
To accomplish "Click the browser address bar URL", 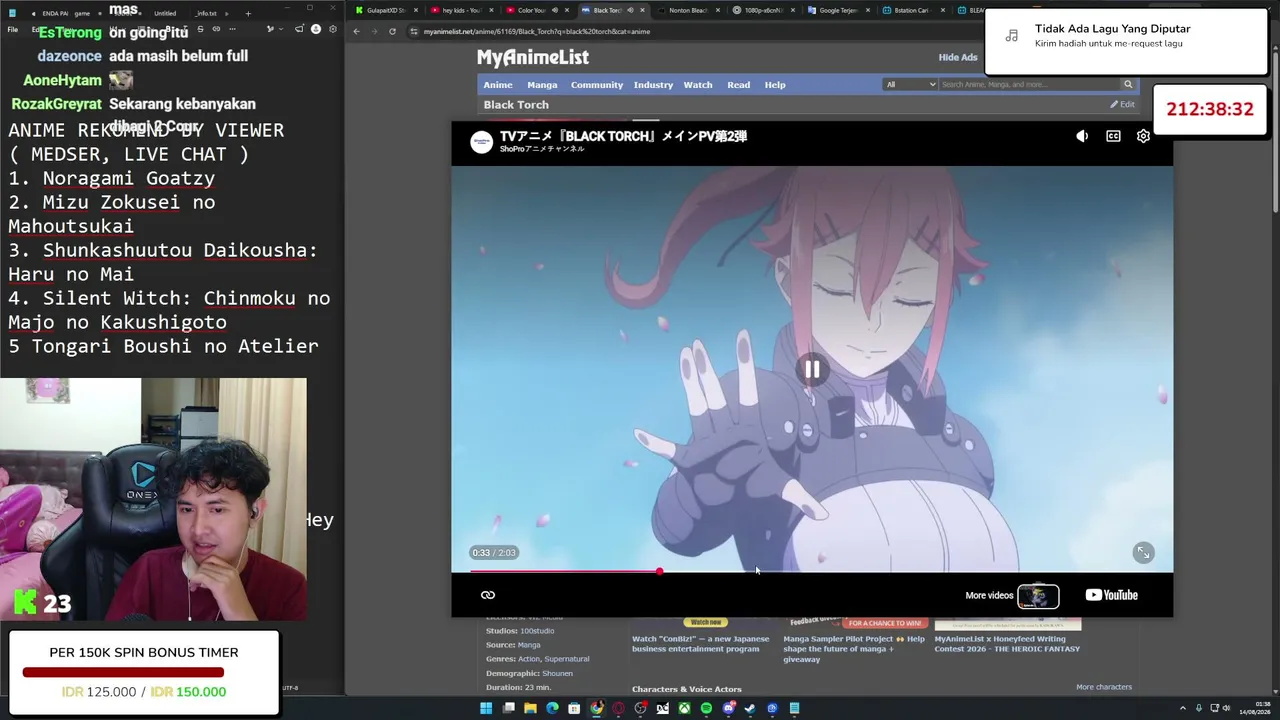I will (536, 32).
